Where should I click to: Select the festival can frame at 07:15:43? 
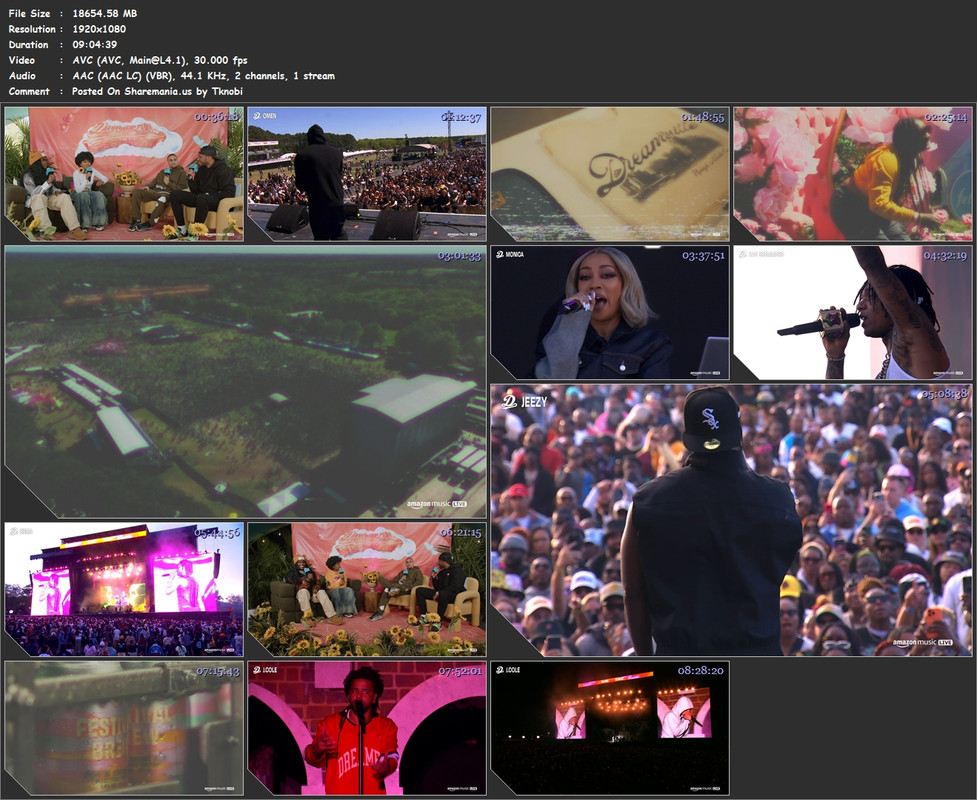124,728
